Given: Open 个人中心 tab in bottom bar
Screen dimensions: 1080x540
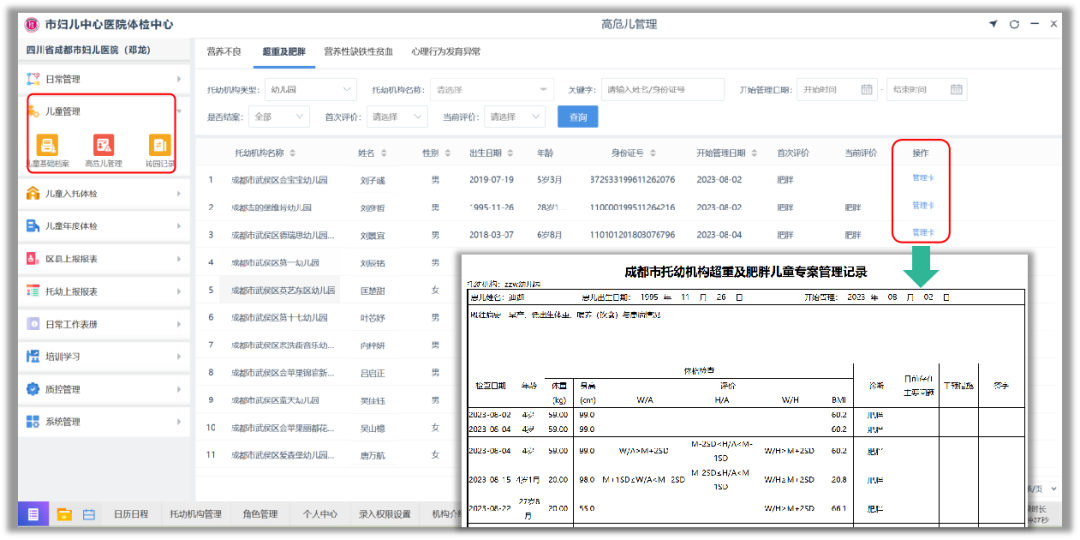Looking at the screenshot, I should pos(320,514).
